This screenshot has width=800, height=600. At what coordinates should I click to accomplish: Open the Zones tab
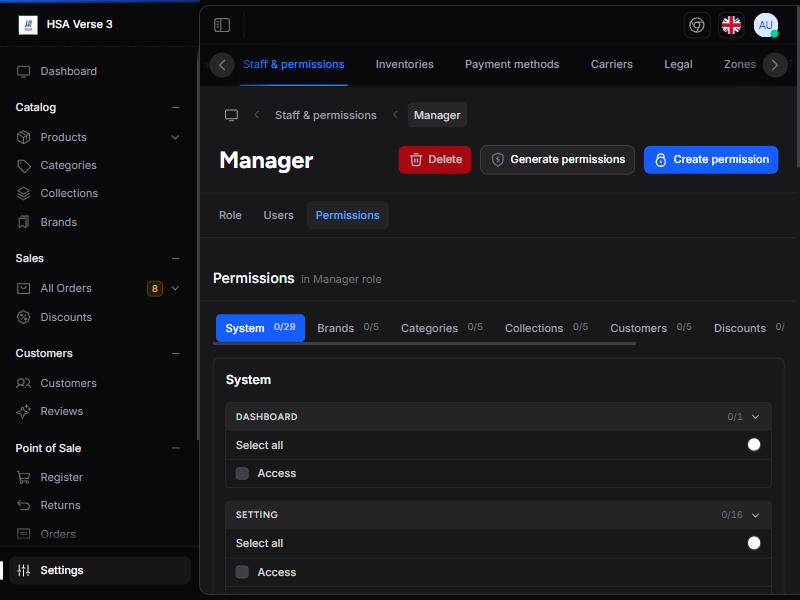coord(739,64)
